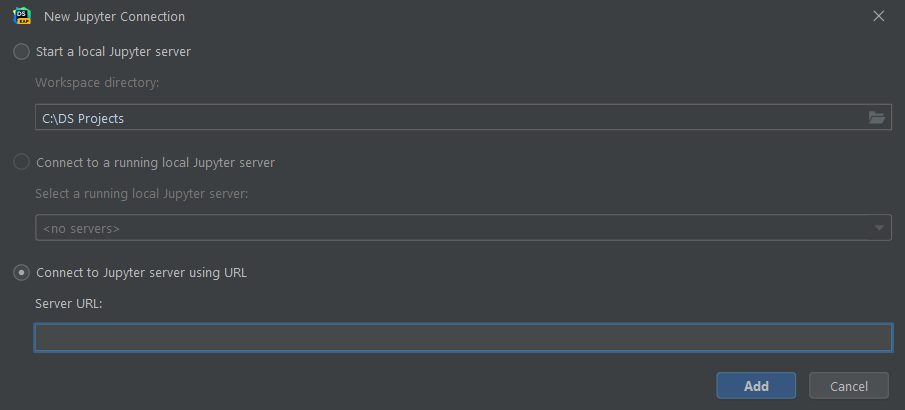The height and width of the screenshot is (410, 905).
Task: Focus the Workspace directory path field
Action: click(463, 118)
